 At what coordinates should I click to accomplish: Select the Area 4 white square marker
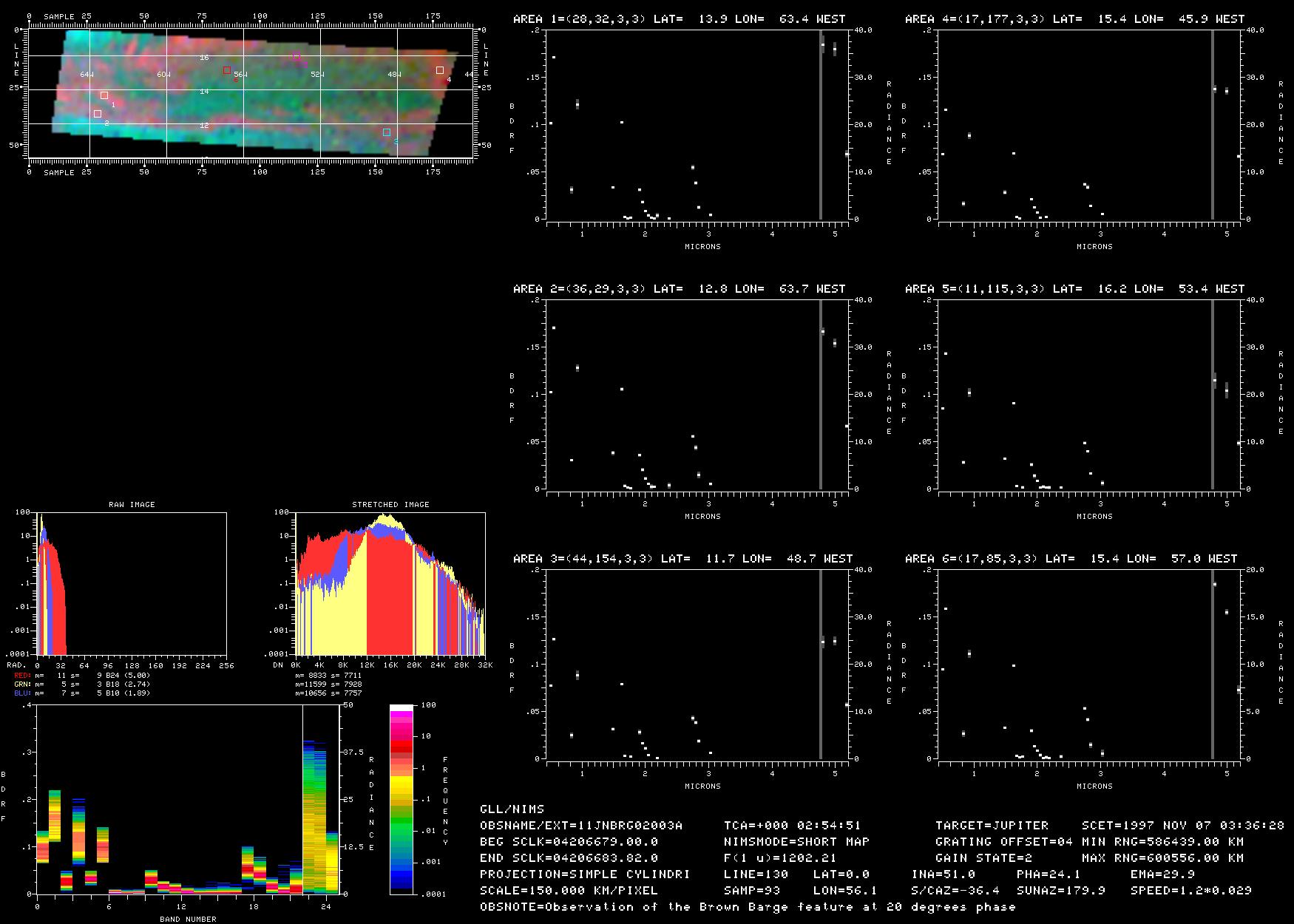pyautogui.click(x=440, y=70)
